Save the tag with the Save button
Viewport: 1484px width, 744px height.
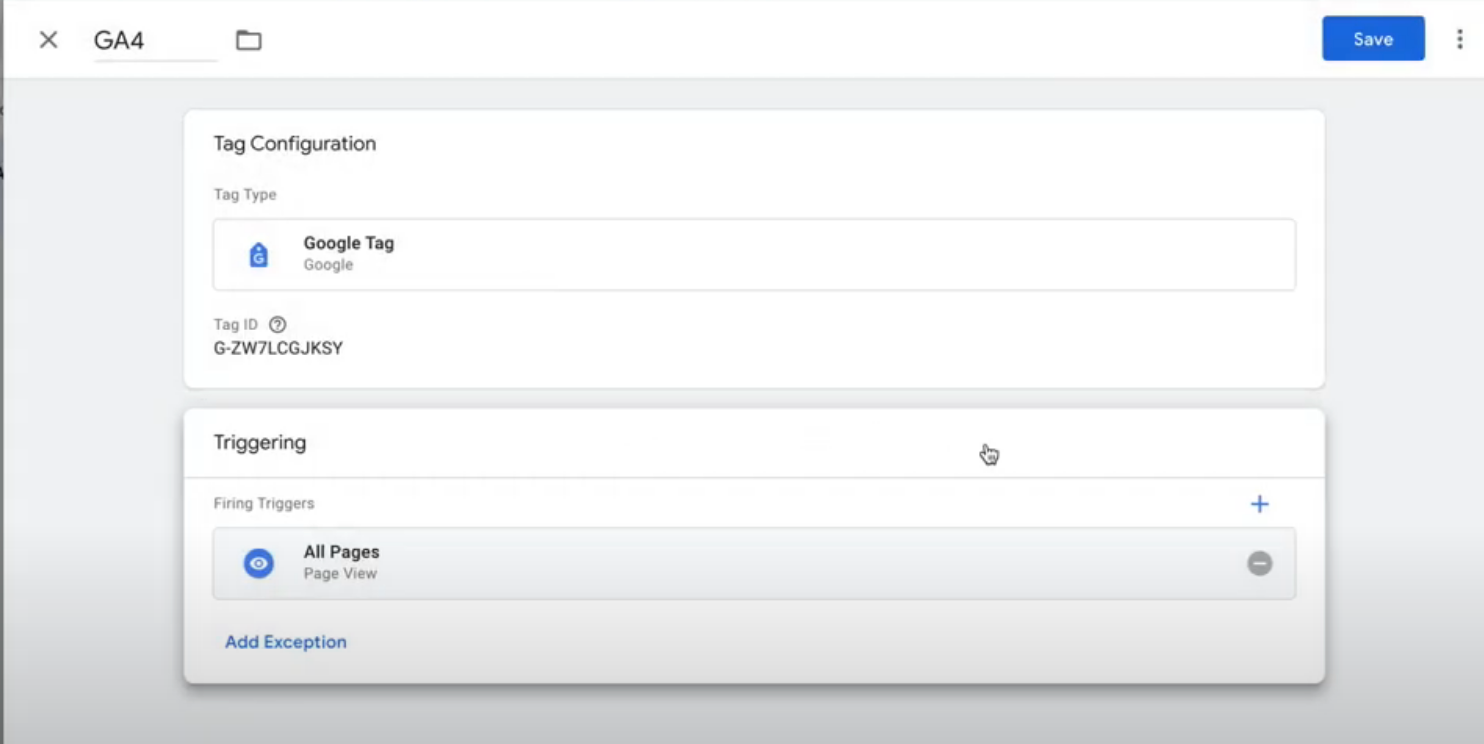(1373, 39)
